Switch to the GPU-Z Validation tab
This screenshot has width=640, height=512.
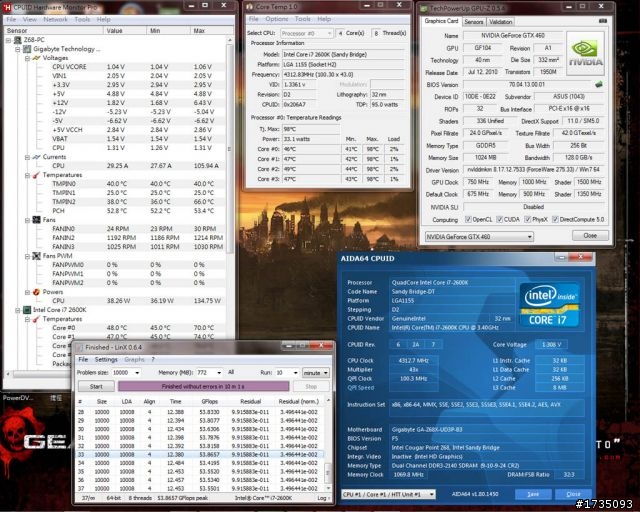pos(500,22)
